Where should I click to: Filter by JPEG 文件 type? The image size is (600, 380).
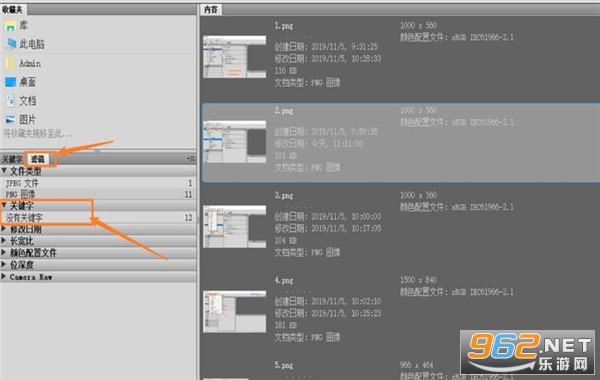pyautogui.click(x=98, y=183)
